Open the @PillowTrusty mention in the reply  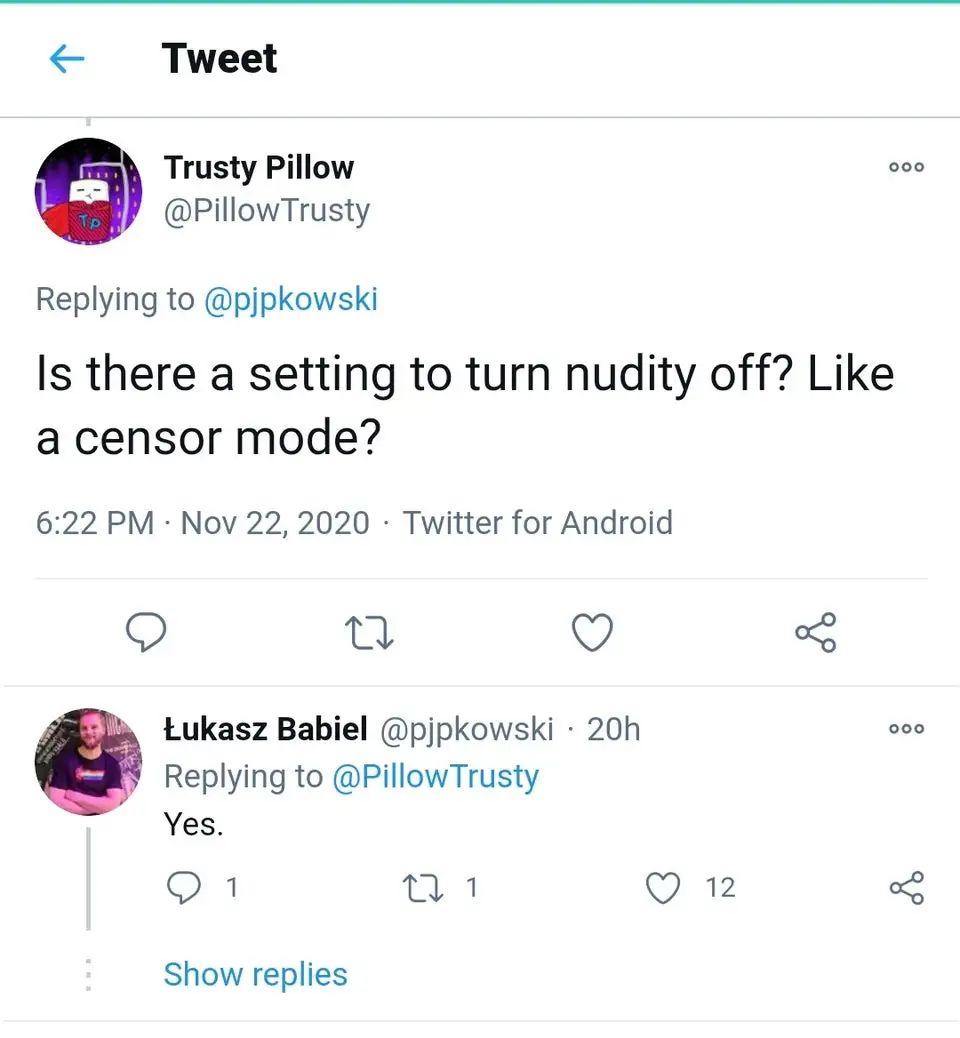tap(434, 777)
